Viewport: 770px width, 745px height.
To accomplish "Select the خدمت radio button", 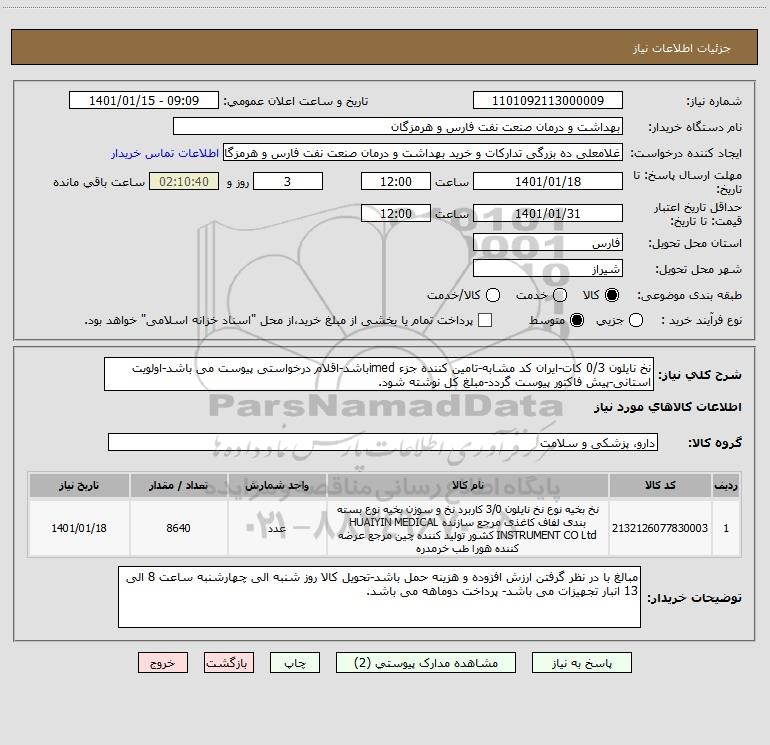I will tap(560, 295).
